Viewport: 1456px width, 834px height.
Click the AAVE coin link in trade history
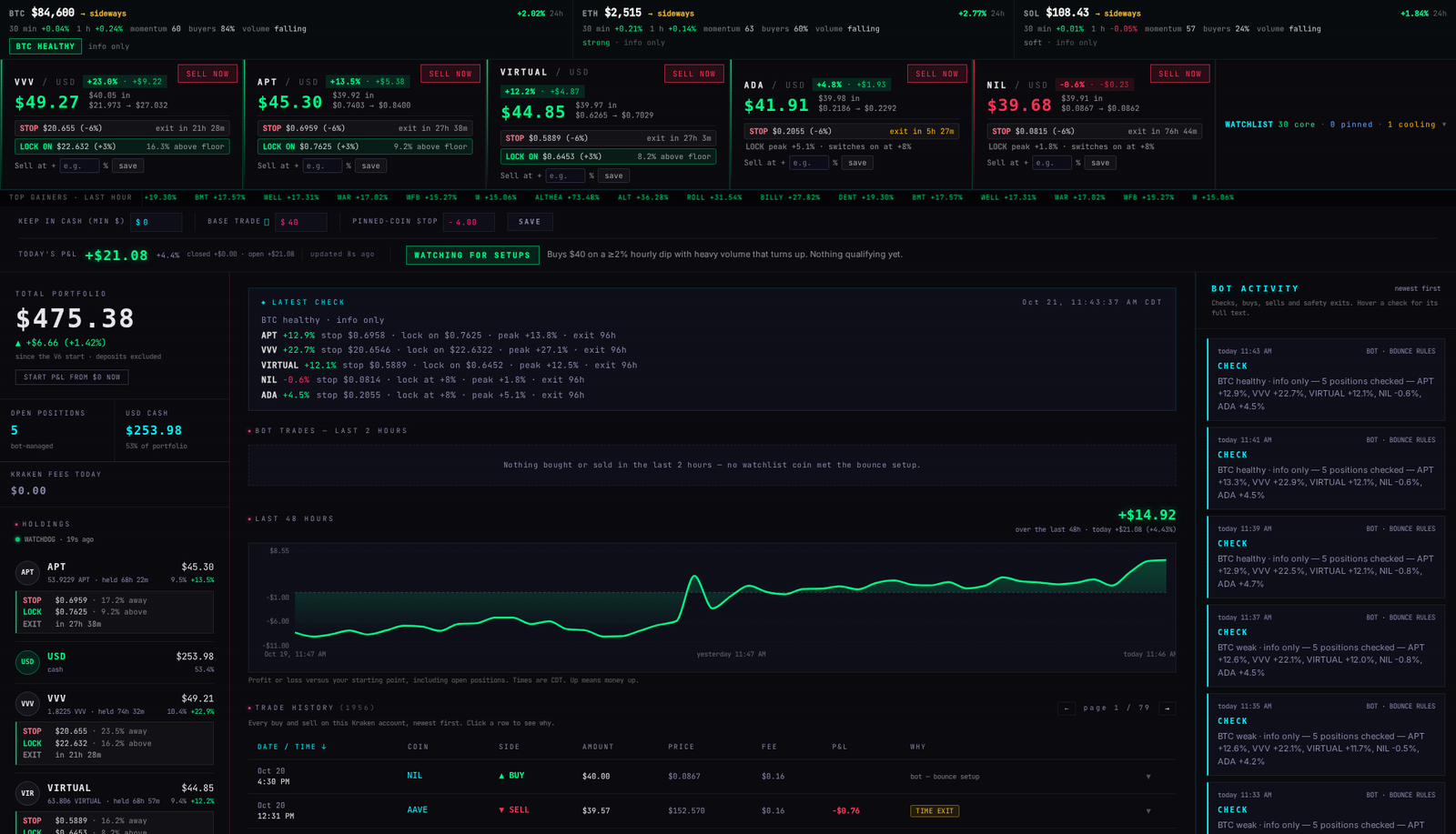(x=417, y=809)
